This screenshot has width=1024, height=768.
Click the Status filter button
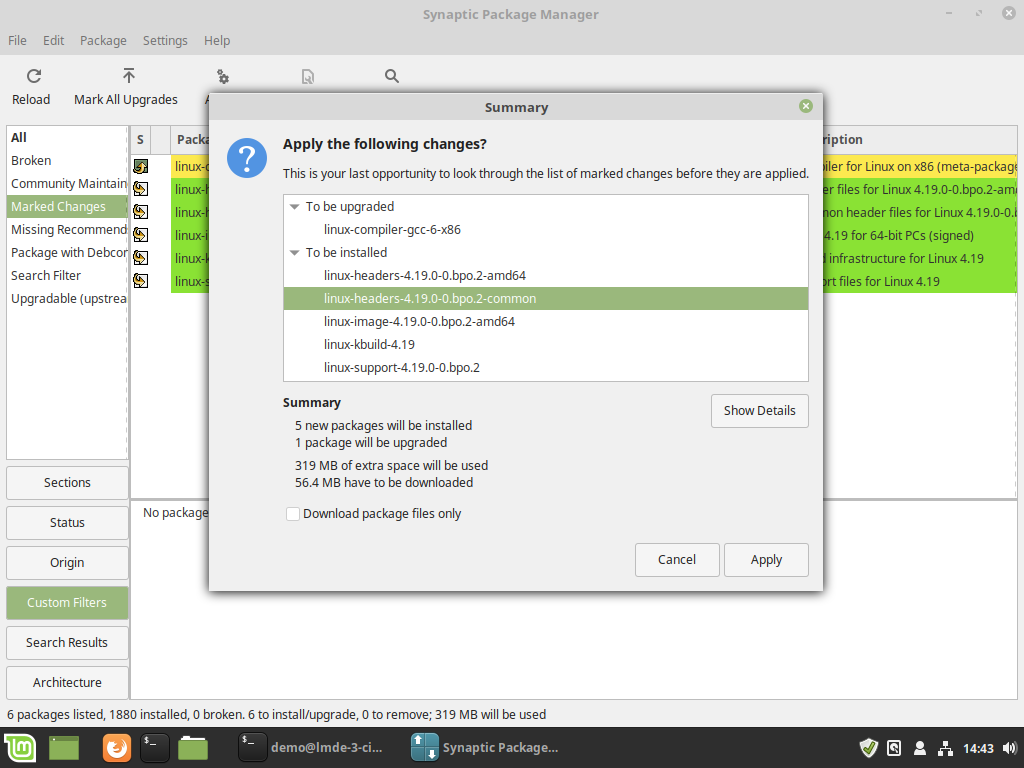67,522
